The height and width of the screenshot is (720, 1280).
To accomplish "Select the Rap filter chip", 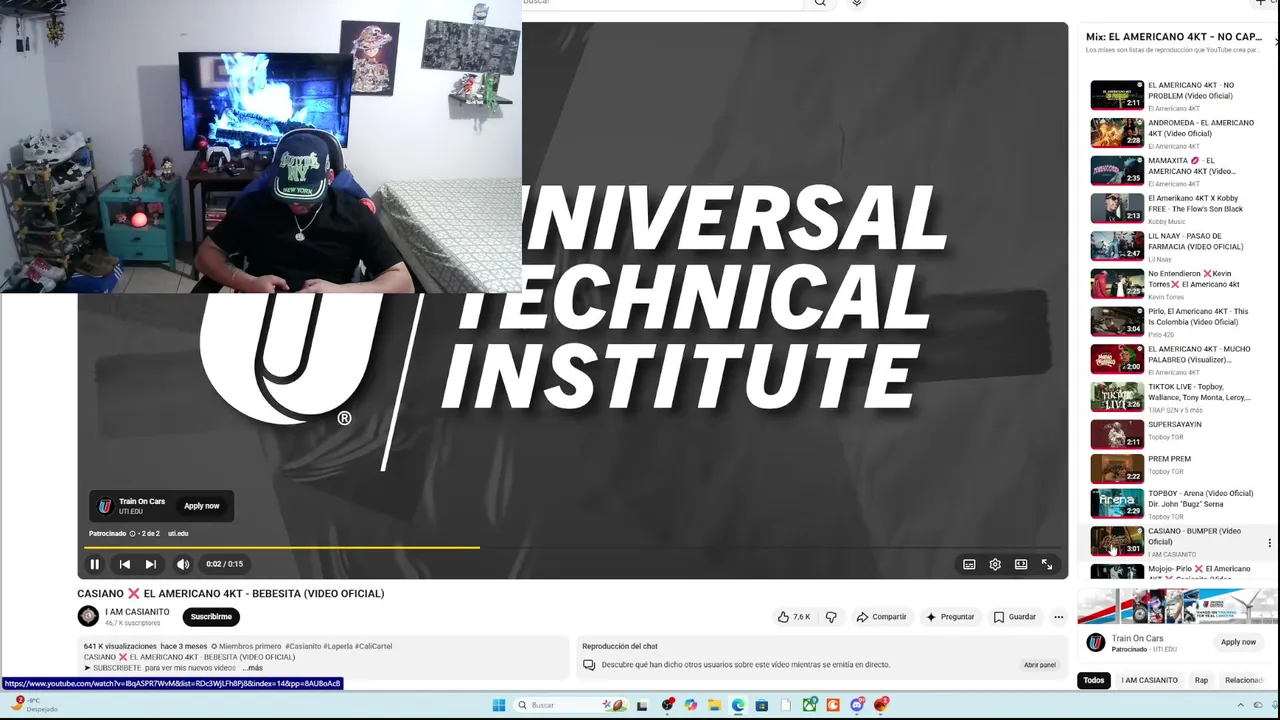I will coord(1201,680).
